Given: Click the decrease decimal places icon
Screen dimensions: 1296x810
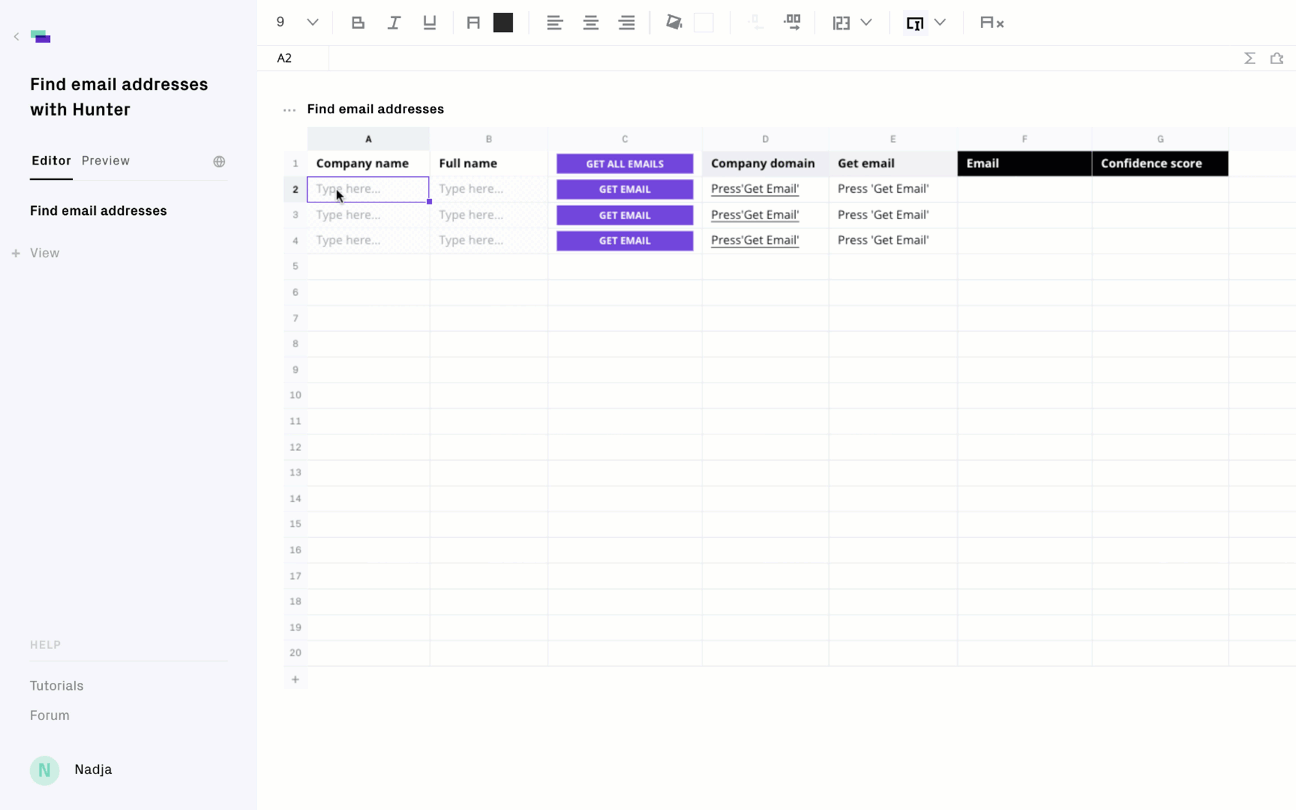Looking at the screenshot, I should click(x=755, y=22).
